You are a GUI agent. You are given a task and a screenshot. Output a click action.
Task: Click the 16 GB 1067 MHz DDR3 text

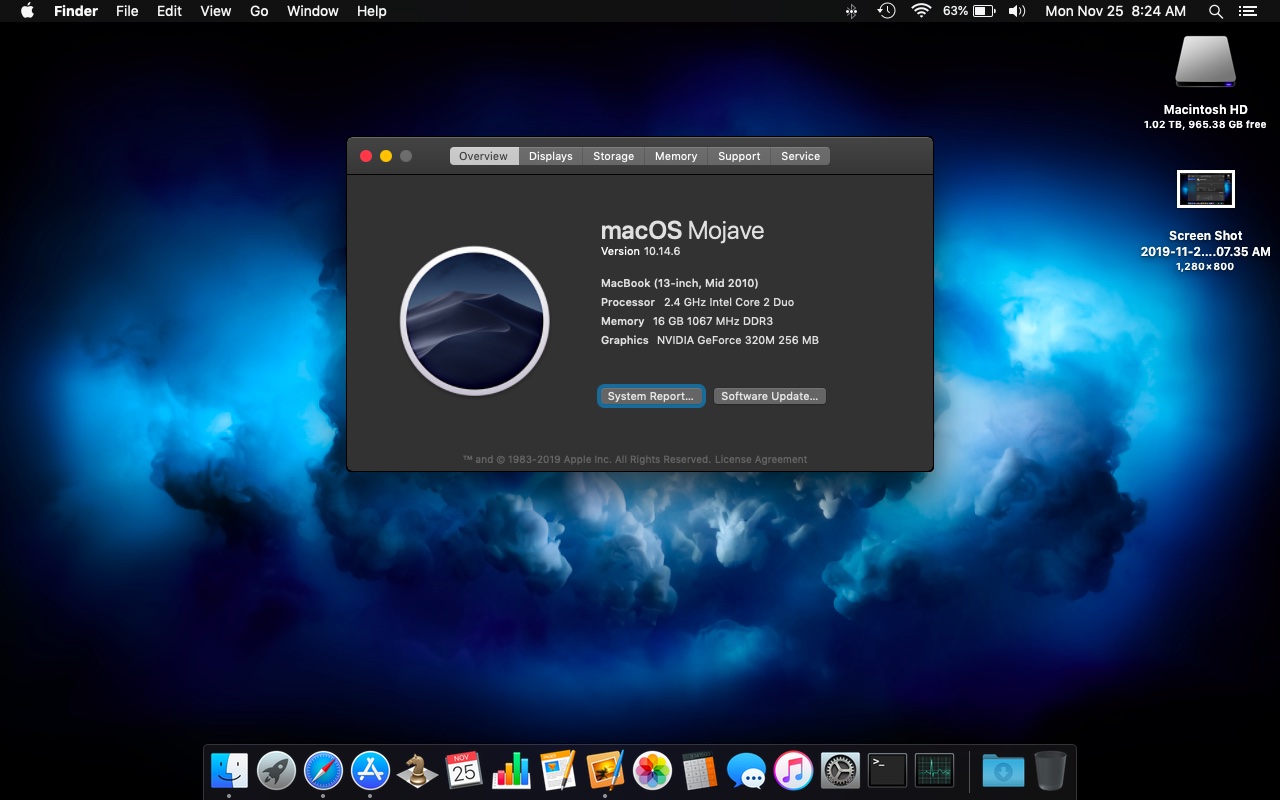(713, 321)
